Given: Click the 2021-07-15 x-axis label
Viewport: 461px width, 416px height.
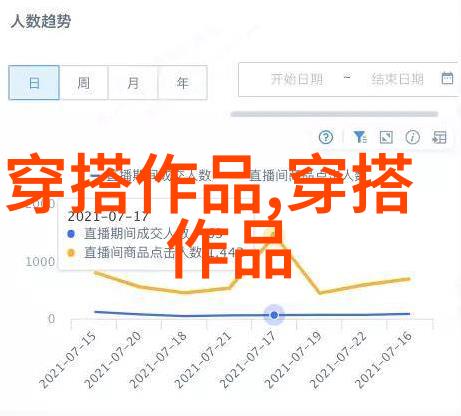Looking at the screenshot, I should click(68, 360).
